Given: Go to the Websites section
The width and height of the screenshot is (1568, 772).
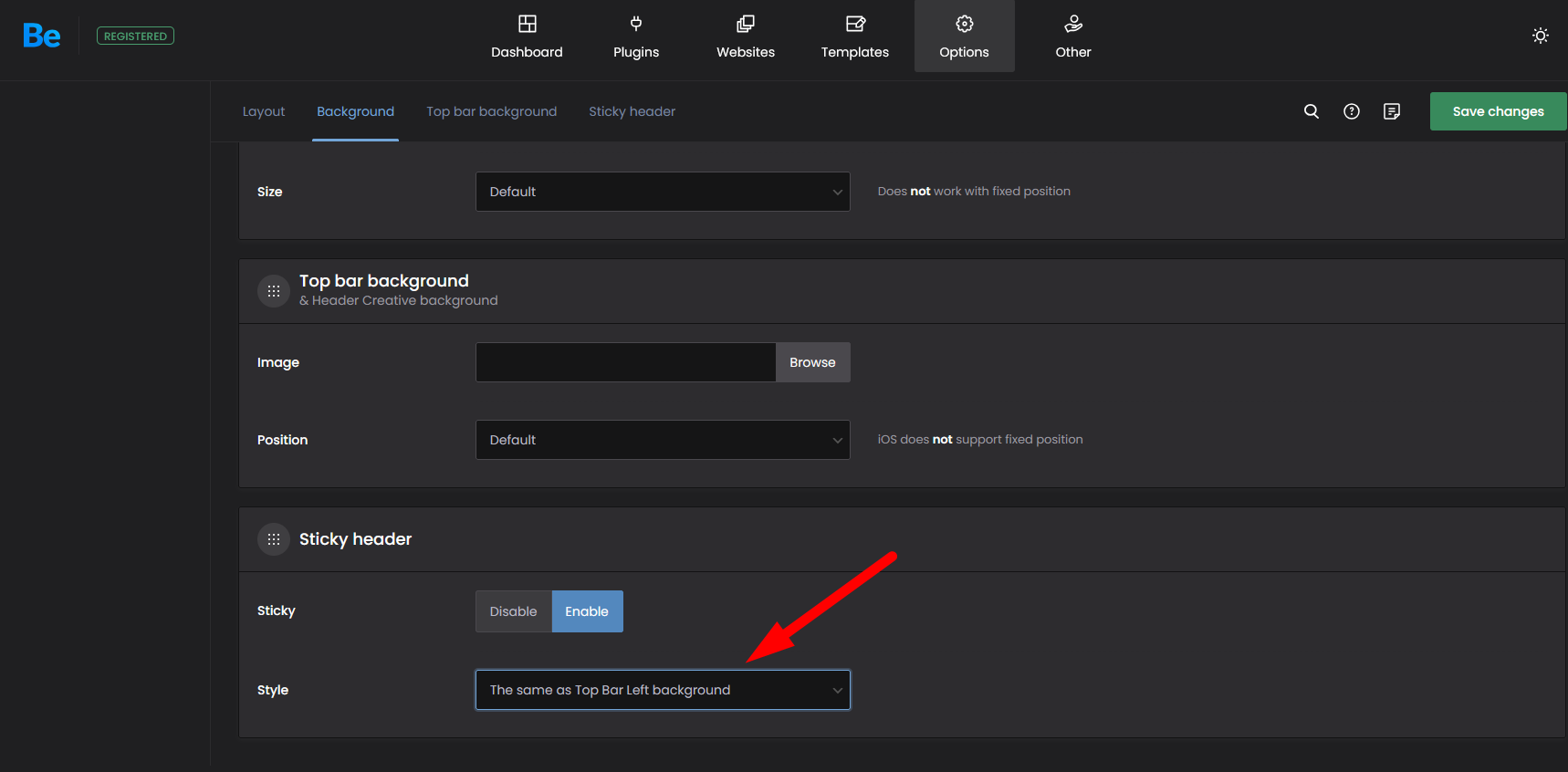Looking at the screenshot, I should pos(746,36).
